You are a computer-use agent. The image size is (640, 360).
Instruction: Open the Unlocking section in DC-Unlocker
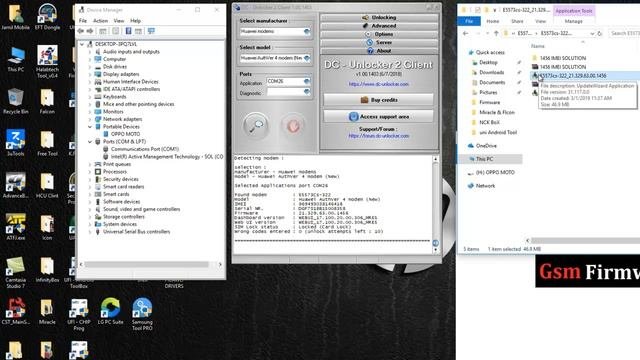tap(379, 18)
